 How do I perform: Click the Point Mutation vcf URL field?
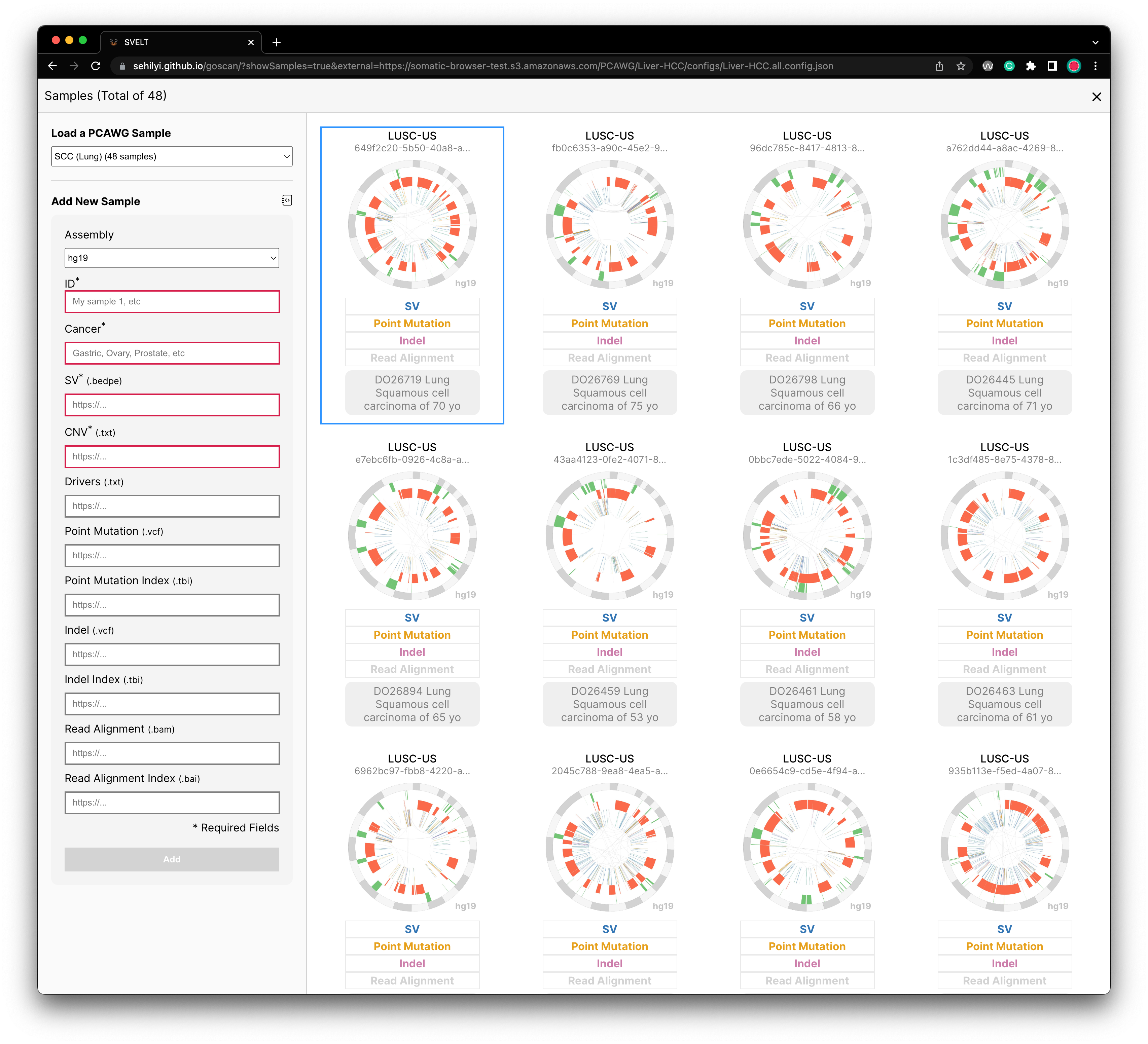click(x=172, y=556)
